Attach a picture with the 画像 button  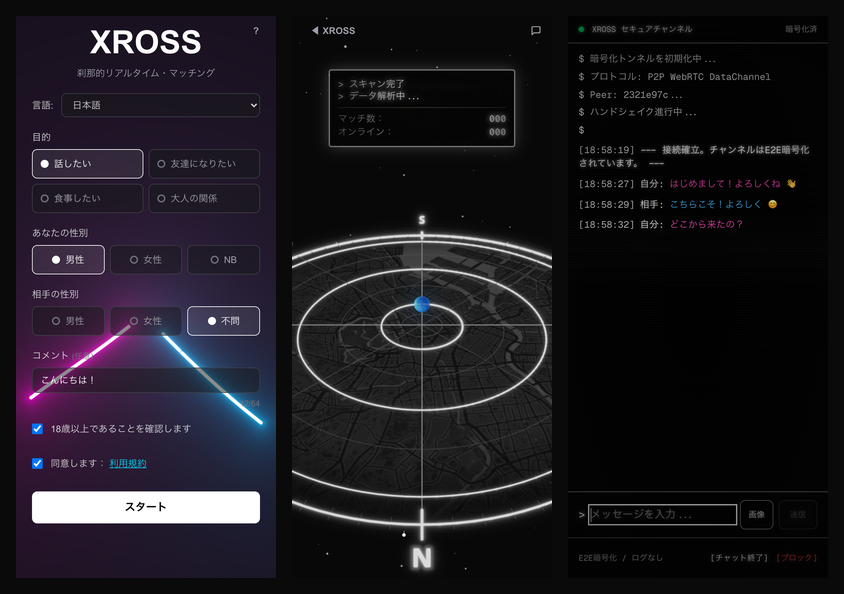pyautogui.click(x=757, y=514)
